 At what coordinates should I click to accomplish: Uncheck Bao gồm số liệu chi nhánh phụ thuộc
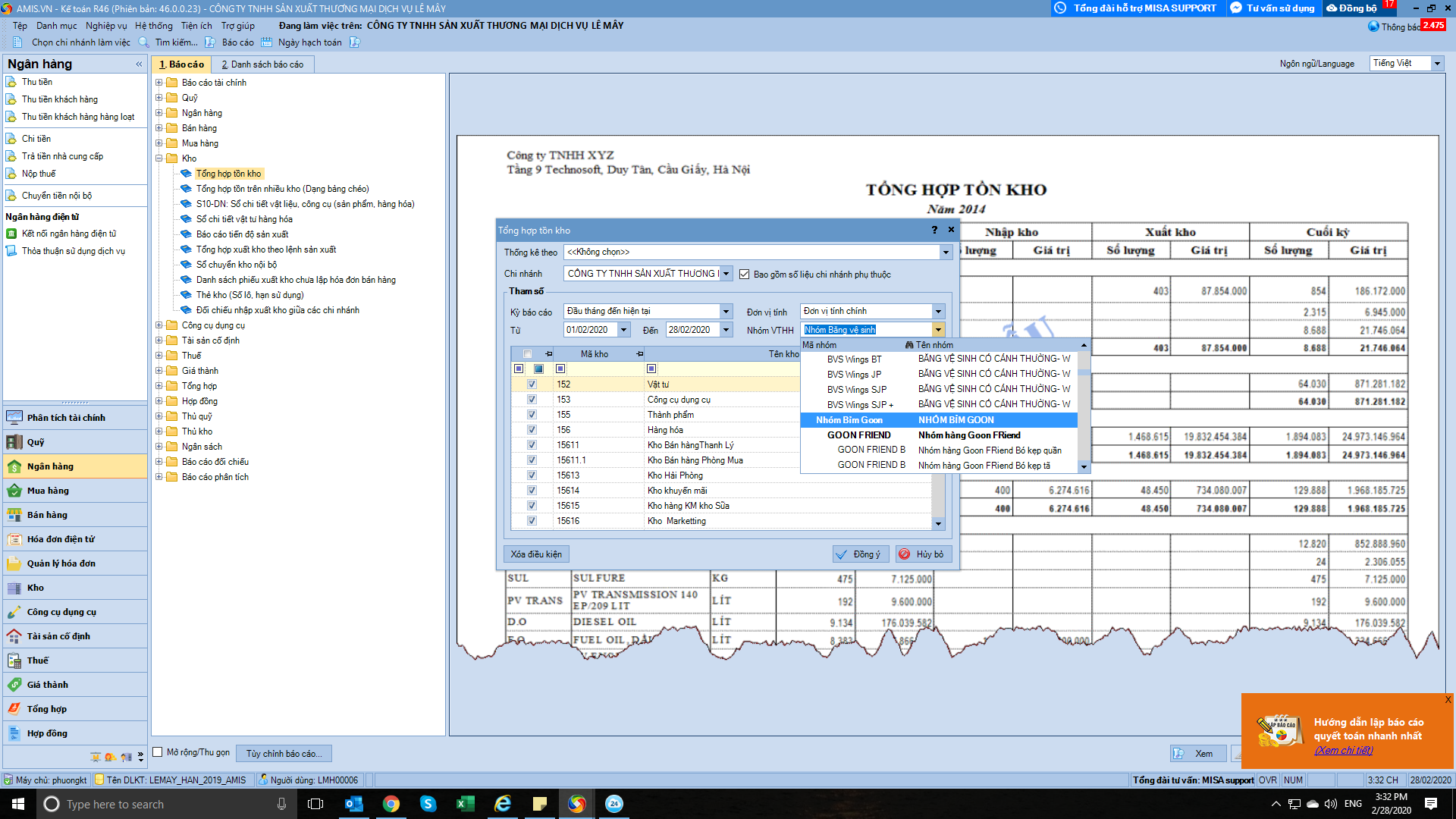coord(745,275)
